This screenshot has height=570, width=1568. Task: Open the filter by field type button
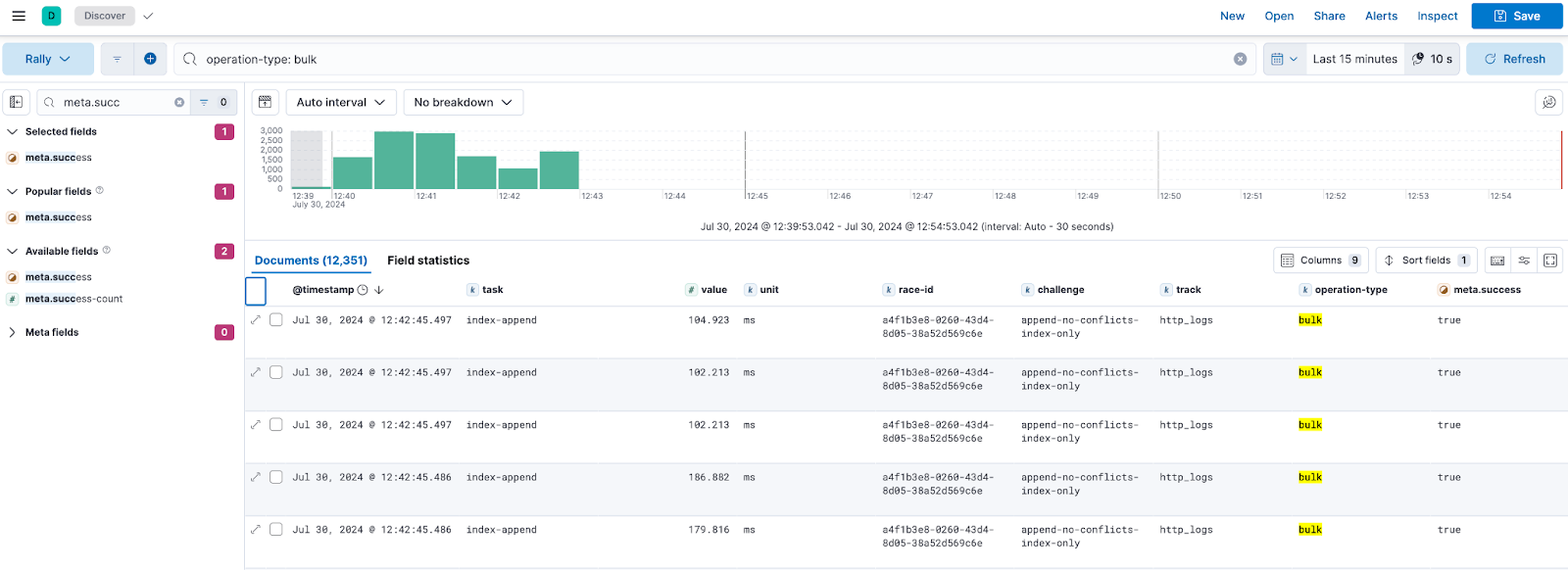click(214, 102)
